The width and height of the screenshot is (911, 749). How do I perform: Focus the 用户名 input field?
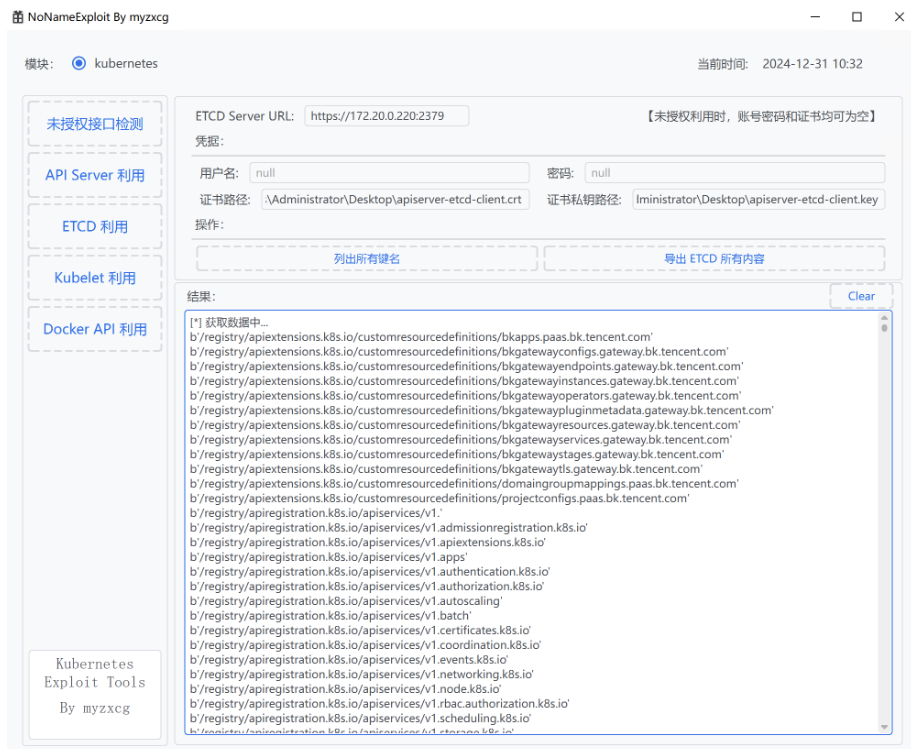pos(389,173)
